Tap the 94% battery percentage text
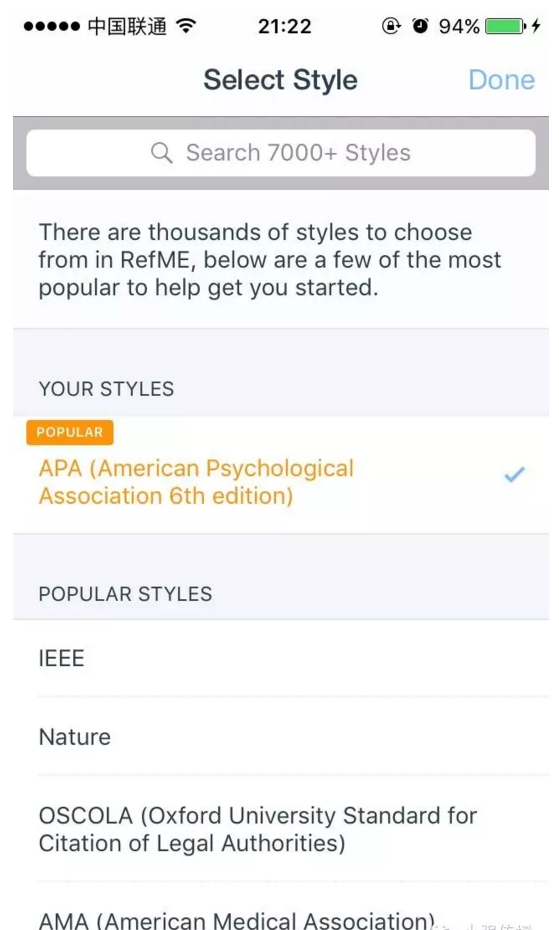 pos(459,26)
